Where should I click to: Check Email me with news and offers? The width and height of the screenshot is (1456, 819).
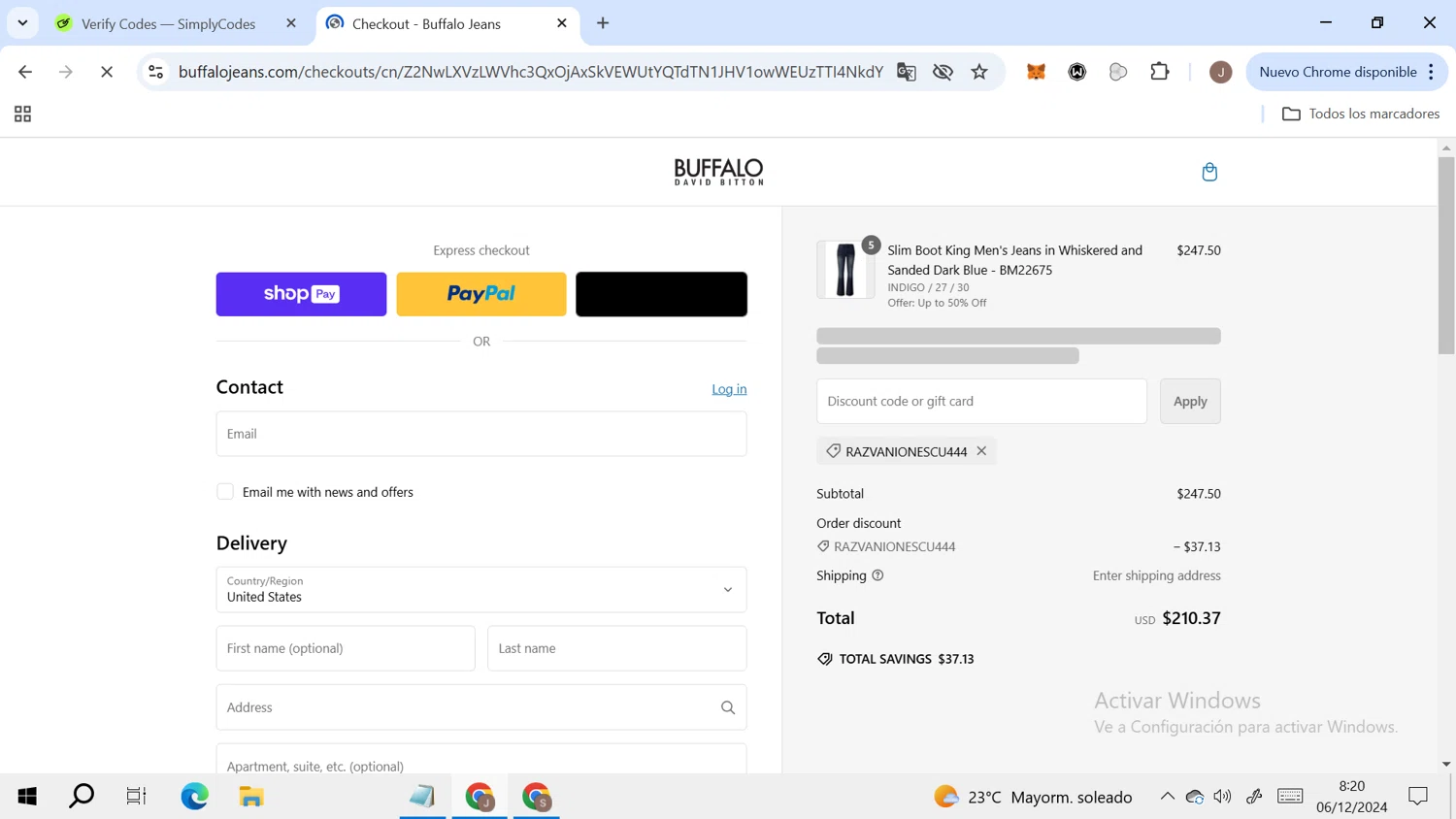tap(225, 492)
